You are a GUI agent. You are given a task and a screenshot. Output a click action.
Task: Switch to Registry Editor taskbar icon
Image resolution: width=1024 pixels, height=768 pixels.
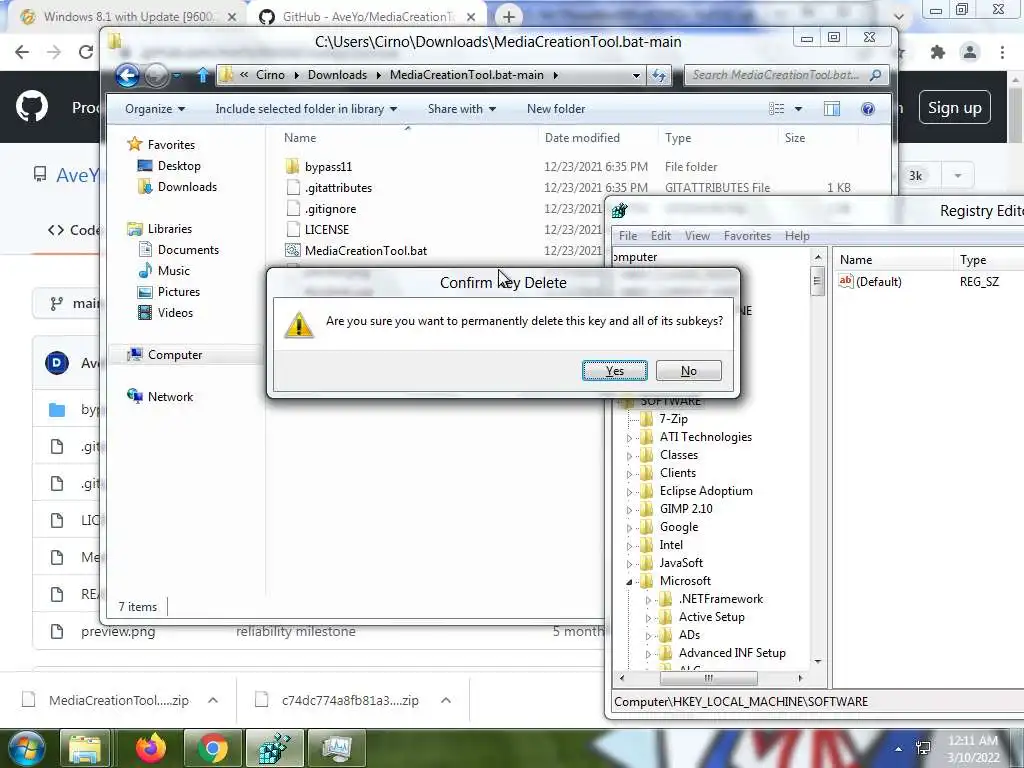tap(274, 749)
